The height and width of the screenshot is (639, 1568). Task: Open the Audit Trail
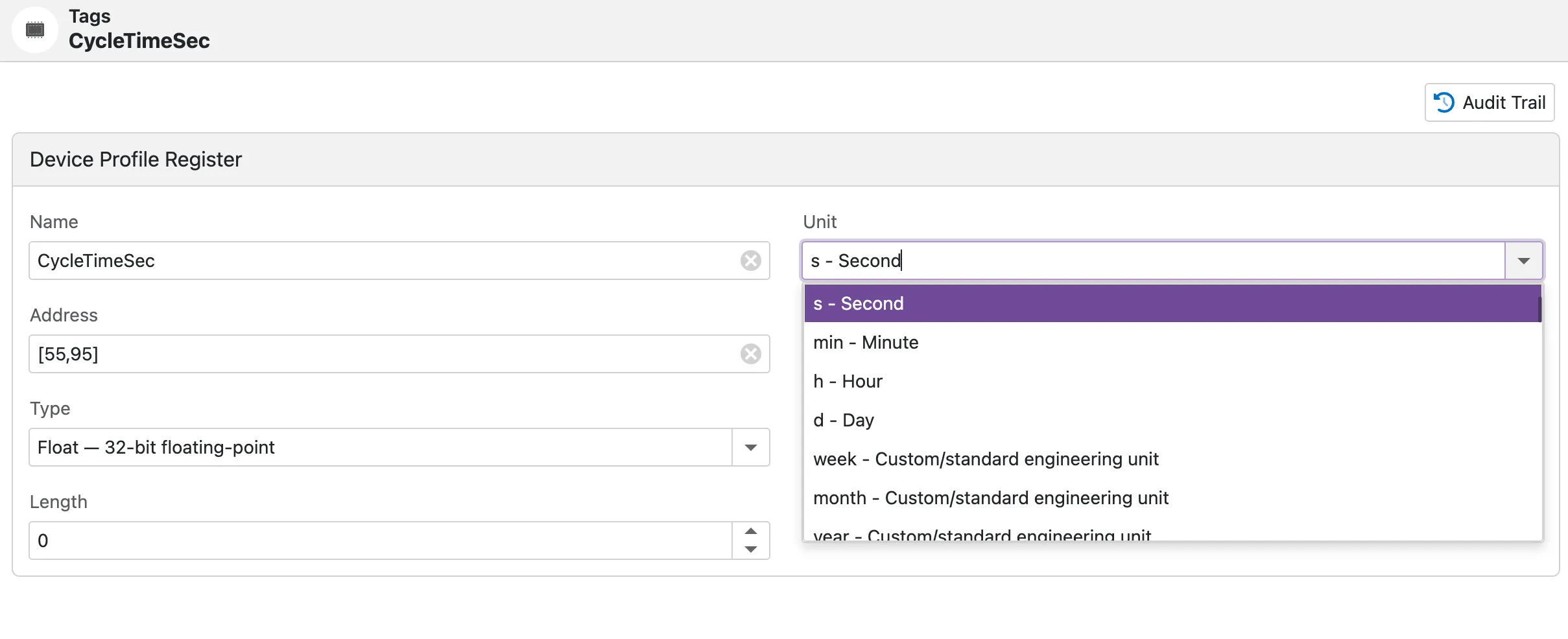(x=1489, y=102)
